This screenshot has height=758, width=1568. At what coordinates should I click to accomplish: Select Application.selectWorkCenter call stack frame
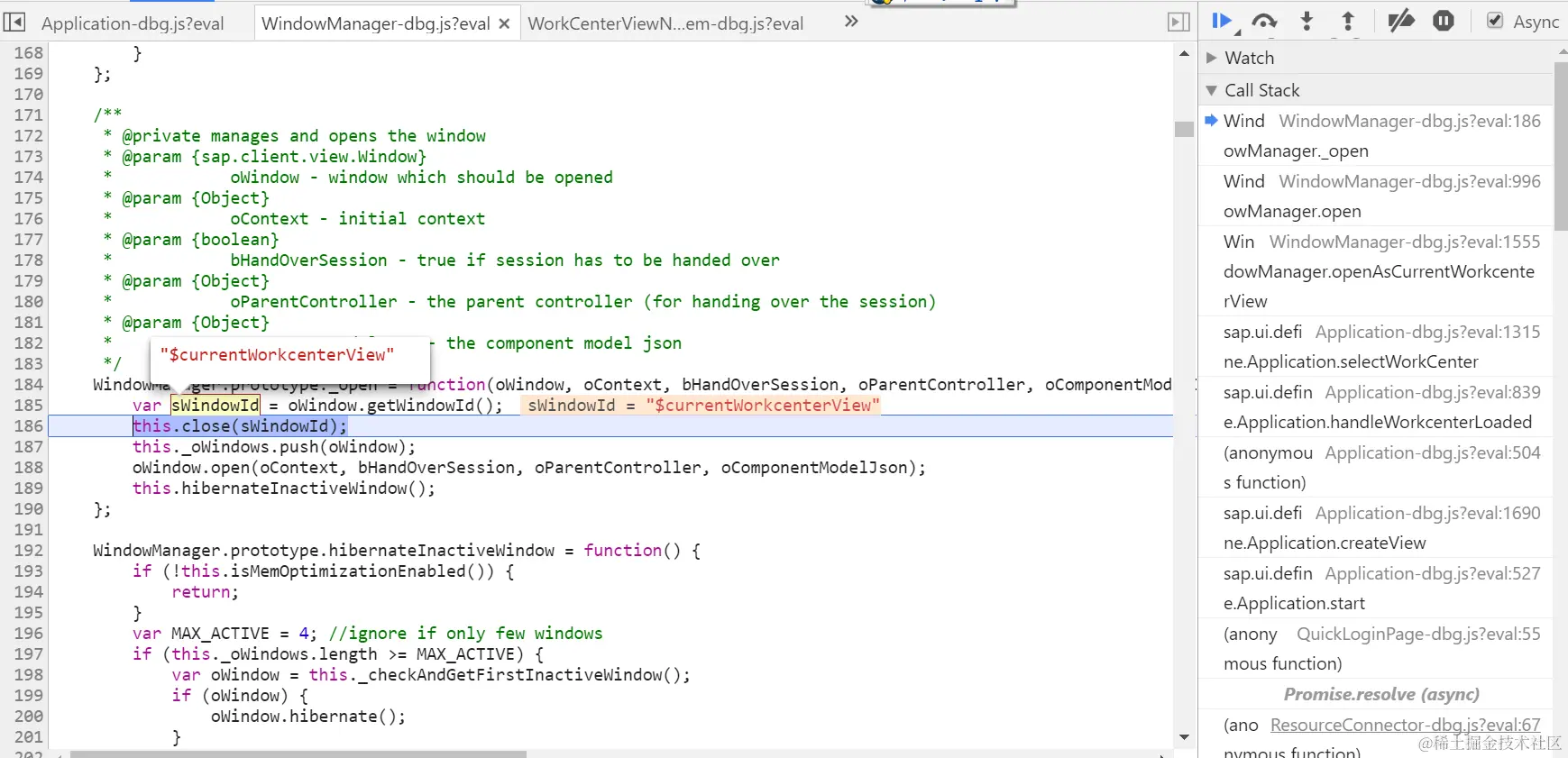coord(1376,346)
